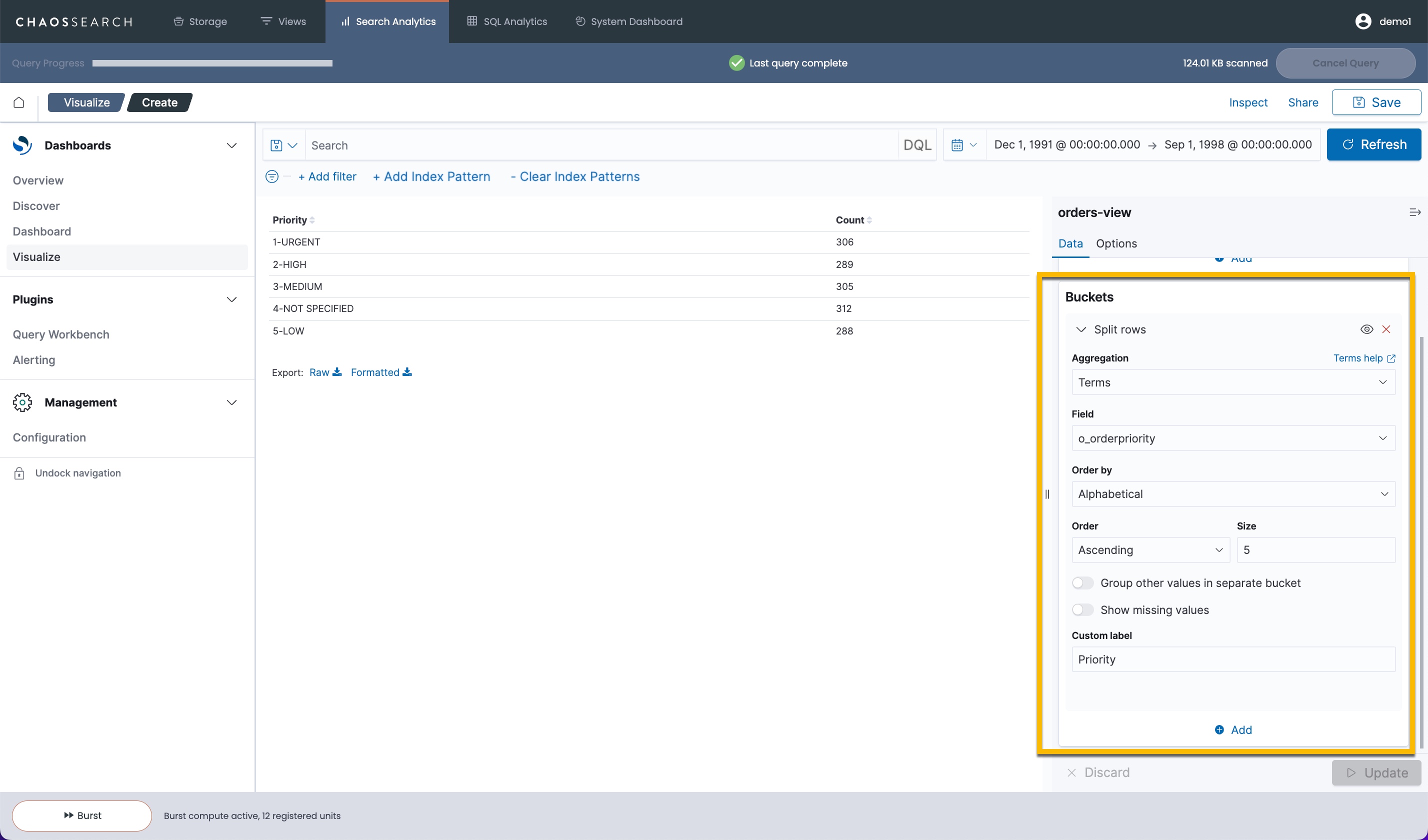Enable Group other values in separate bucket
Viewport: 1428px width, 840px height.
(x=1082, y=583)
